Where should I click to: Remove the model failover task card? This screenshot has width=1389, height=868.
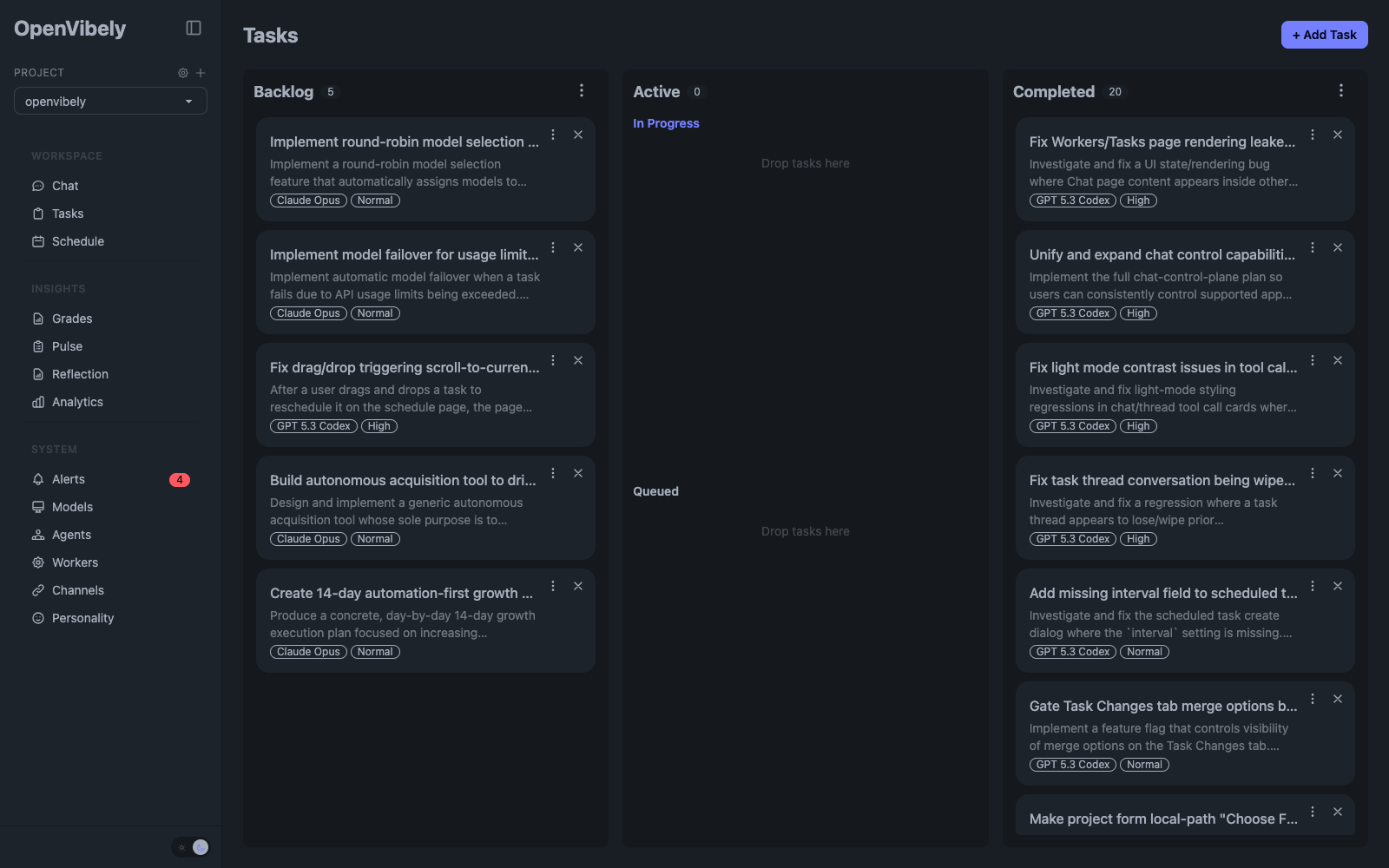pos(578,247)
